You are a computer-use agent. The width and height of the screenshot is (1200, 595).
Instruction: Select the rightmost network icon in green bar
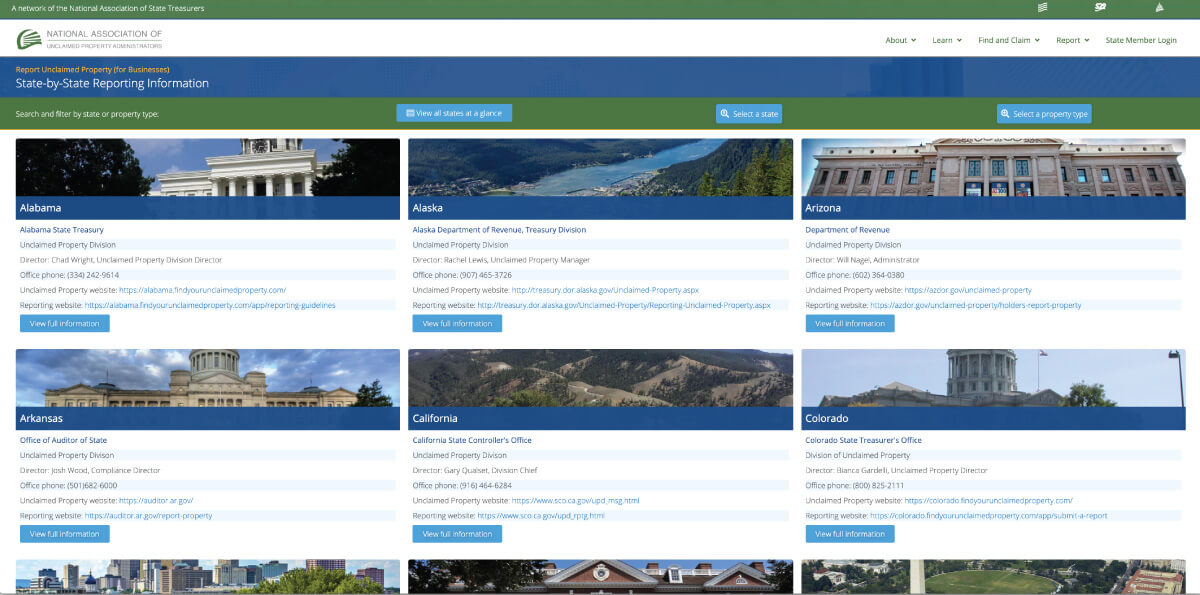click(x=1161, y=8)
